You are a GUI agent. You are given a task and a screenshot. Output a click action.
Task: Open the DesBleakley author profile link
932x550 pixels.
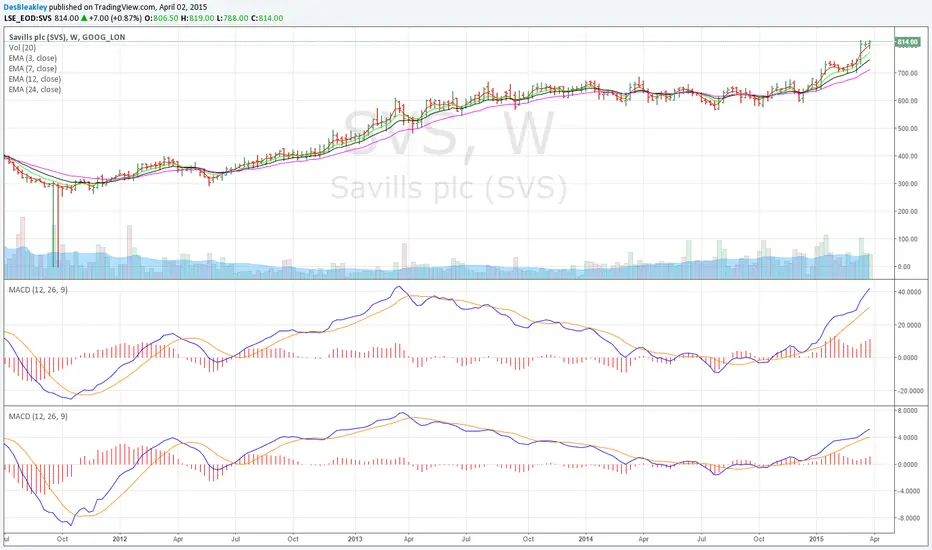pos(26,8)
